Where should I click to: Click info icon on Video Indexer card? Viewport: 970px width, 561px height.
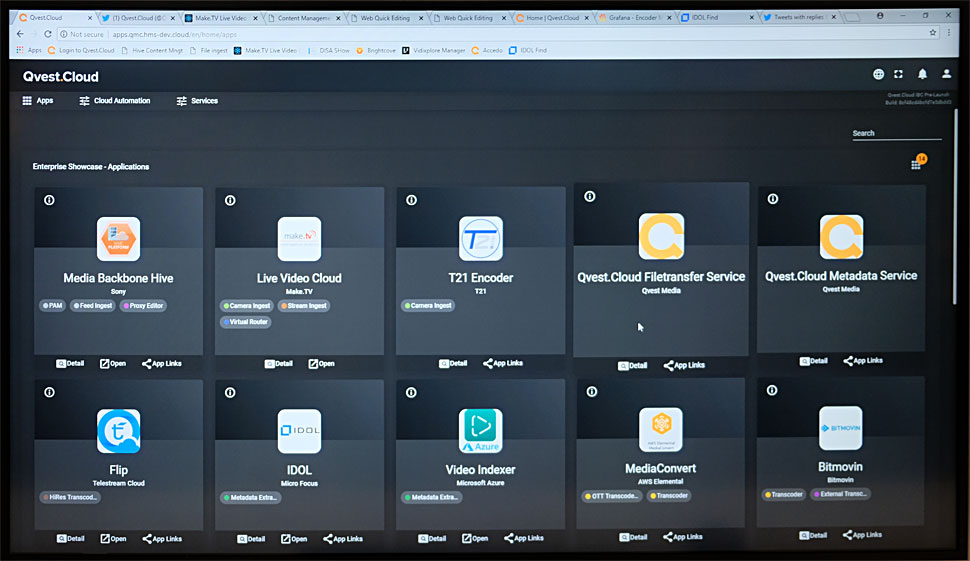[411, 392]
